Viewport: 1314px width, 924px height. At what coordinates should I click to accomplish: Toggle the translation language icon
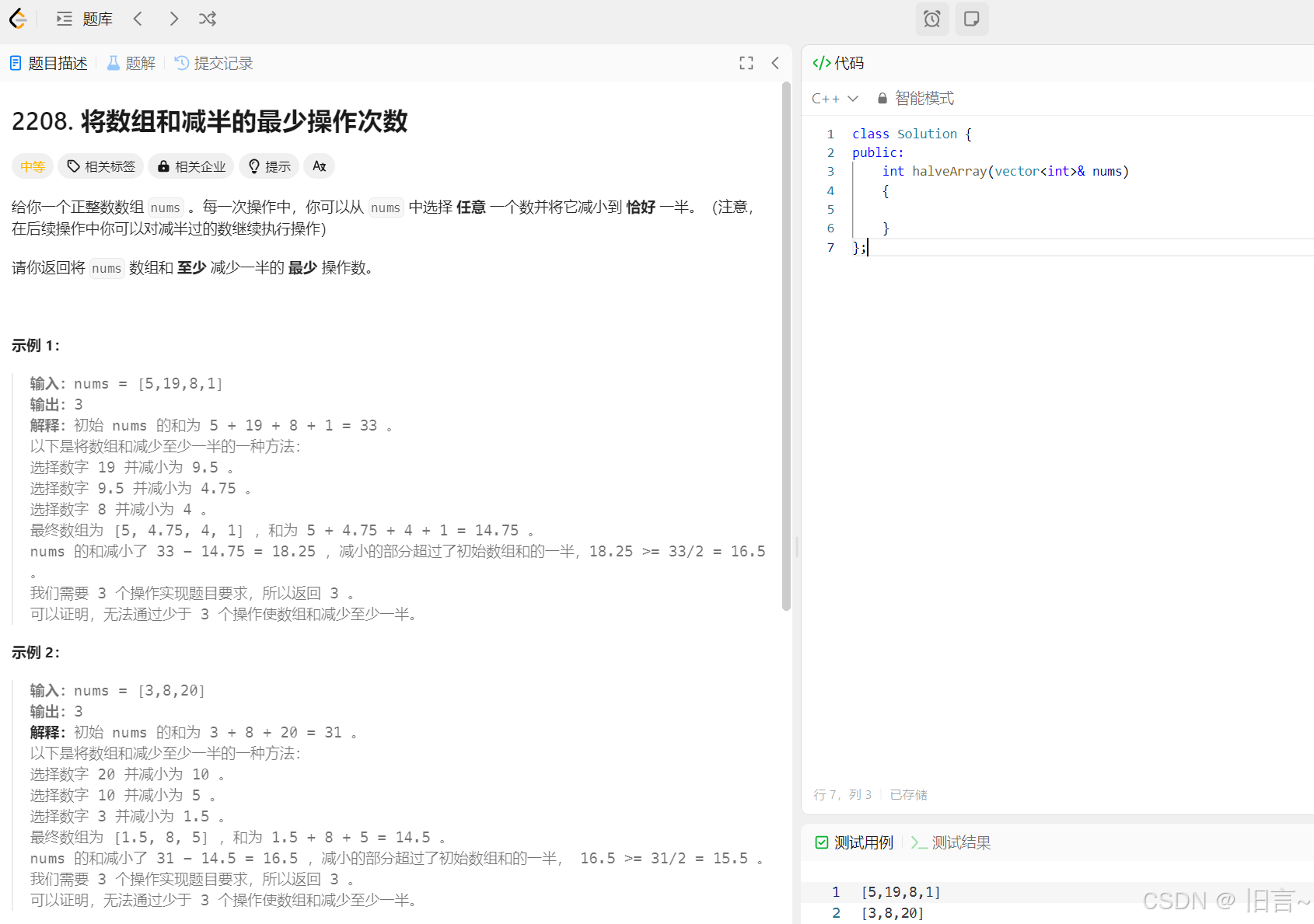point(319,166)
